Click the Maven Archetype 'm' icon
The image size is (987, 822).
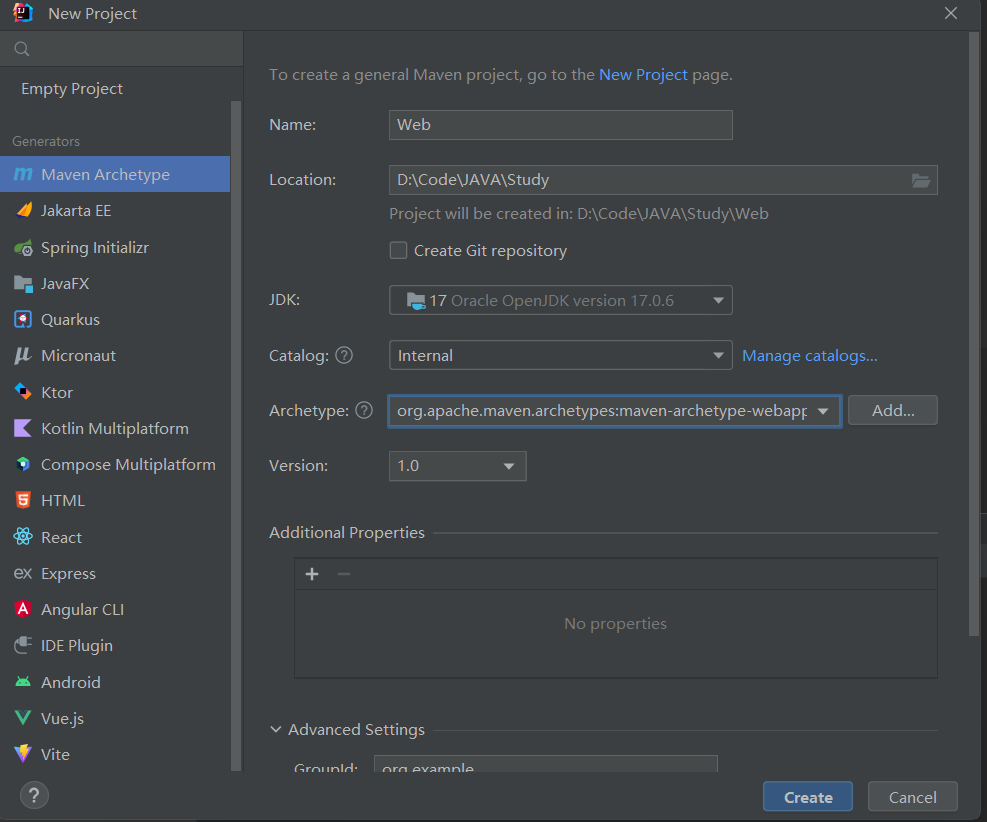click(23, 174)
